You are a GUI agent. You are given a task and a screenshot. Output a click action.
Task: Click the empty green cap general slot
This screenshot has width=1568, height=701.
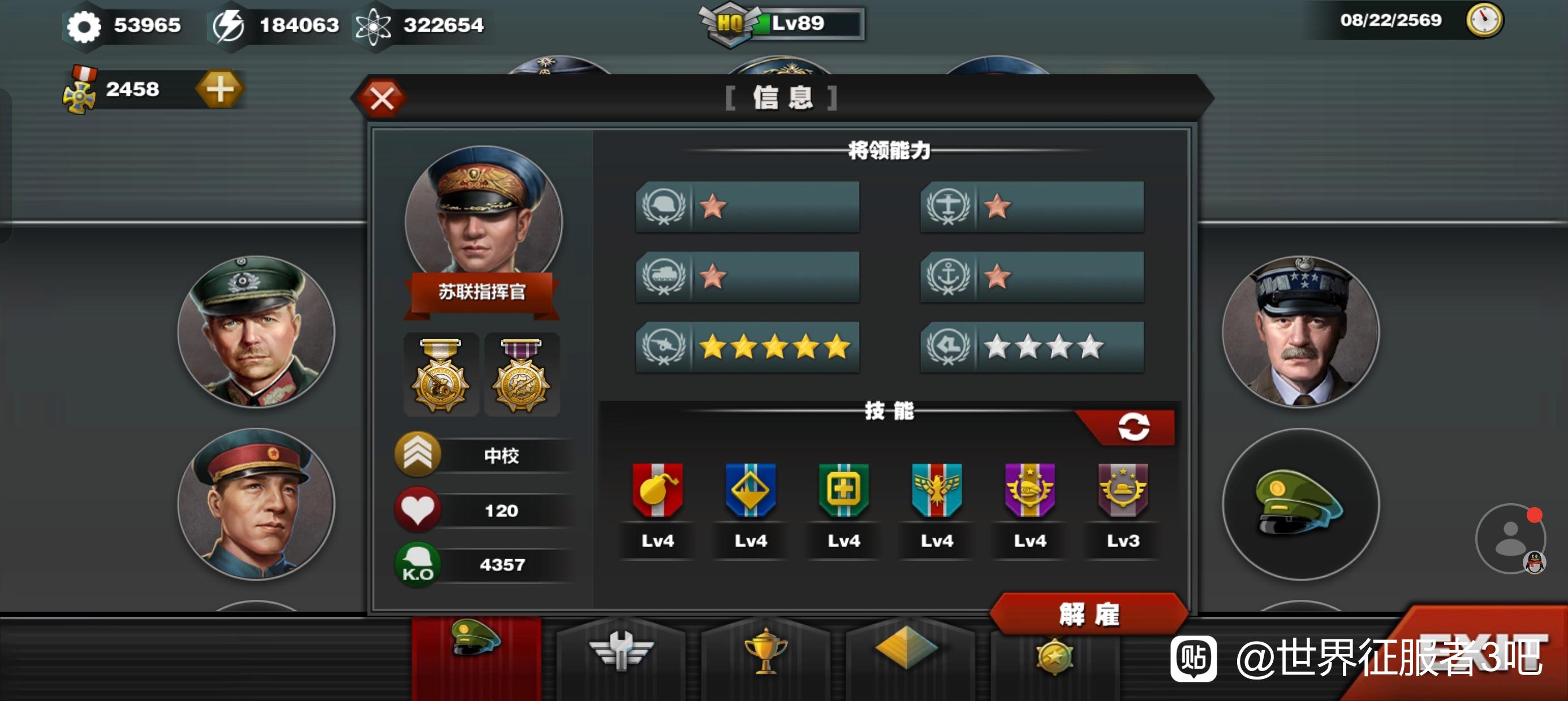click(1300, 504)
